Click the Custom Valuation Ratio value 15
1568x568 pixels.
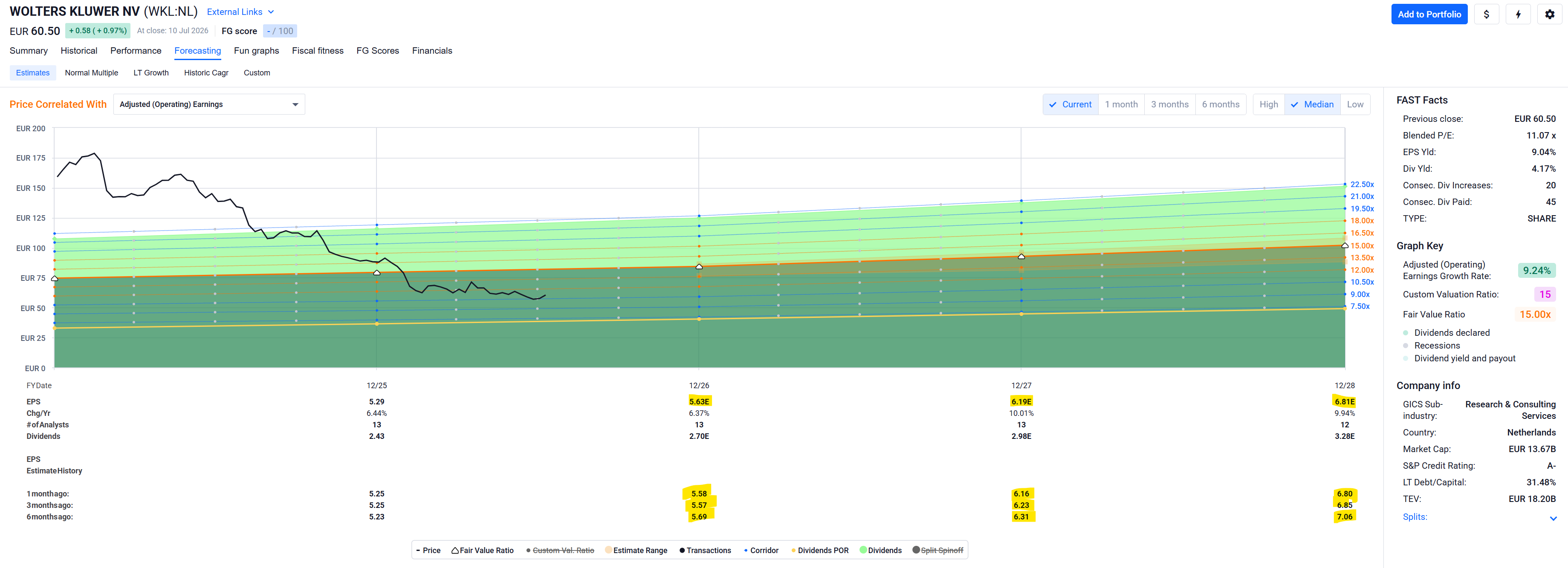pos(1544,294)
